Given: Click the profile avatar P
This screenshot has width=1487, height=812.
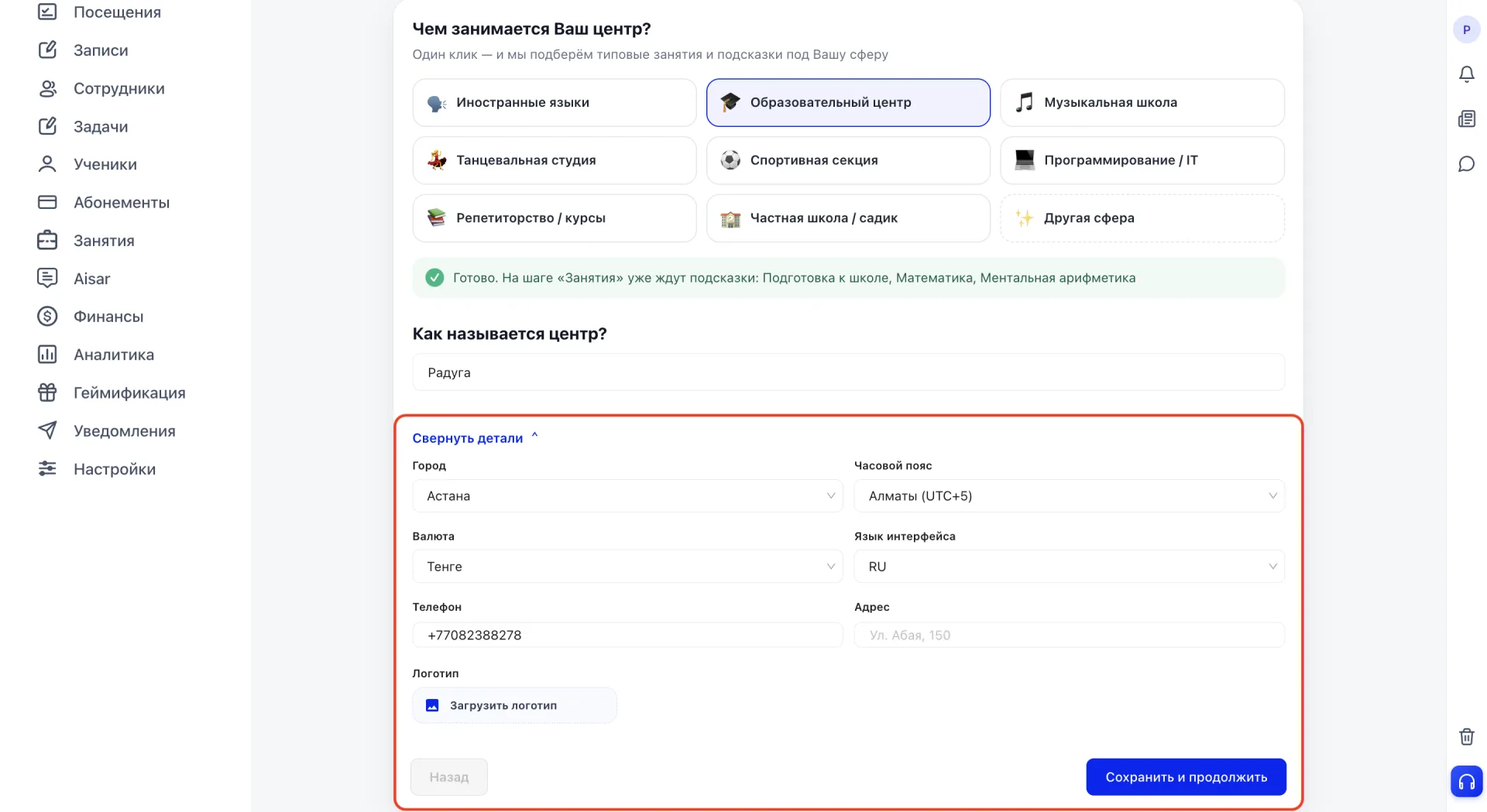Looking at the screenshot, I should [1466, 29].
